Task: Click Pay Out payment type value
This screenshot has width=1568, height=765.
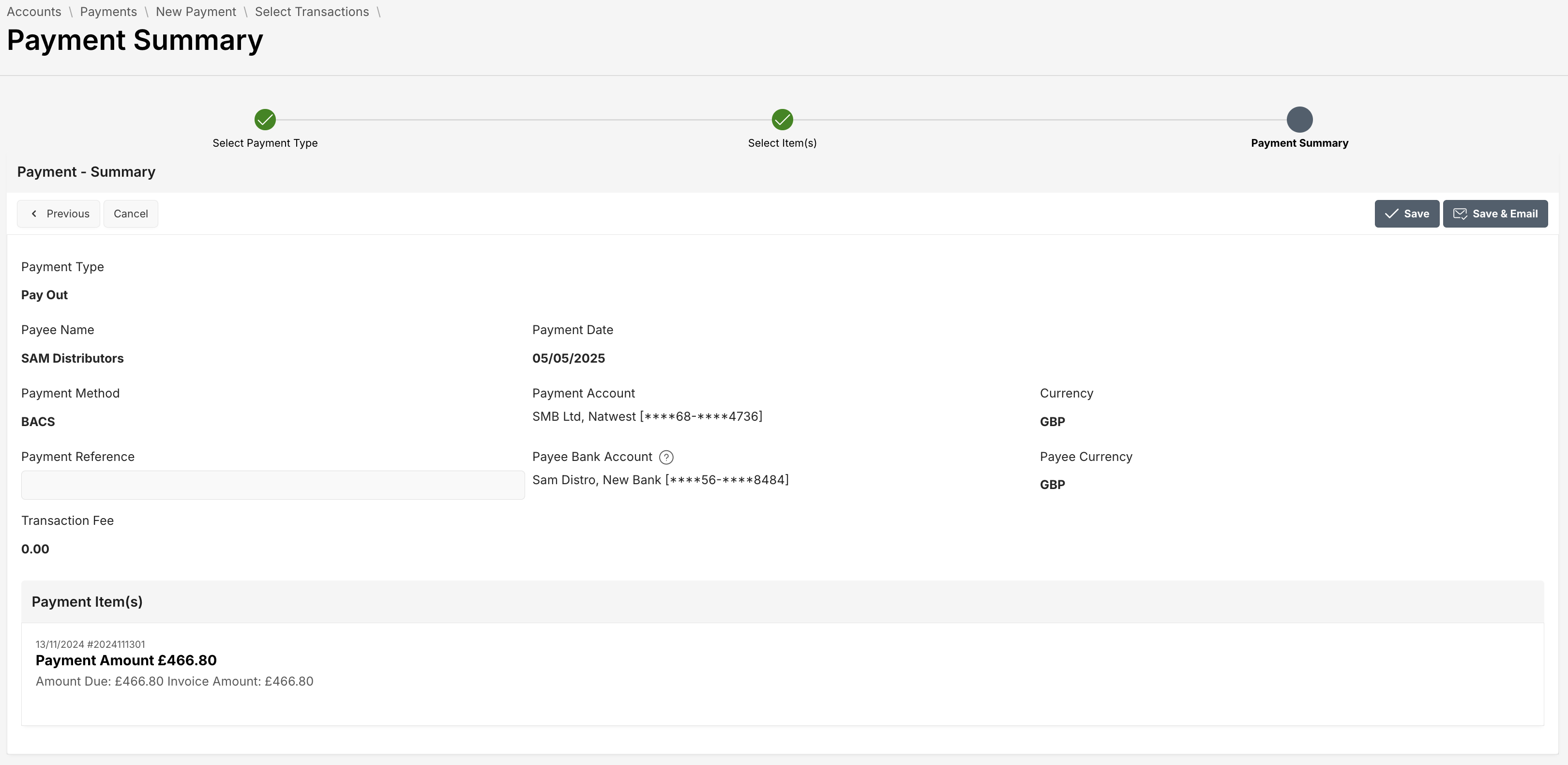Action: tap(45, 295)
